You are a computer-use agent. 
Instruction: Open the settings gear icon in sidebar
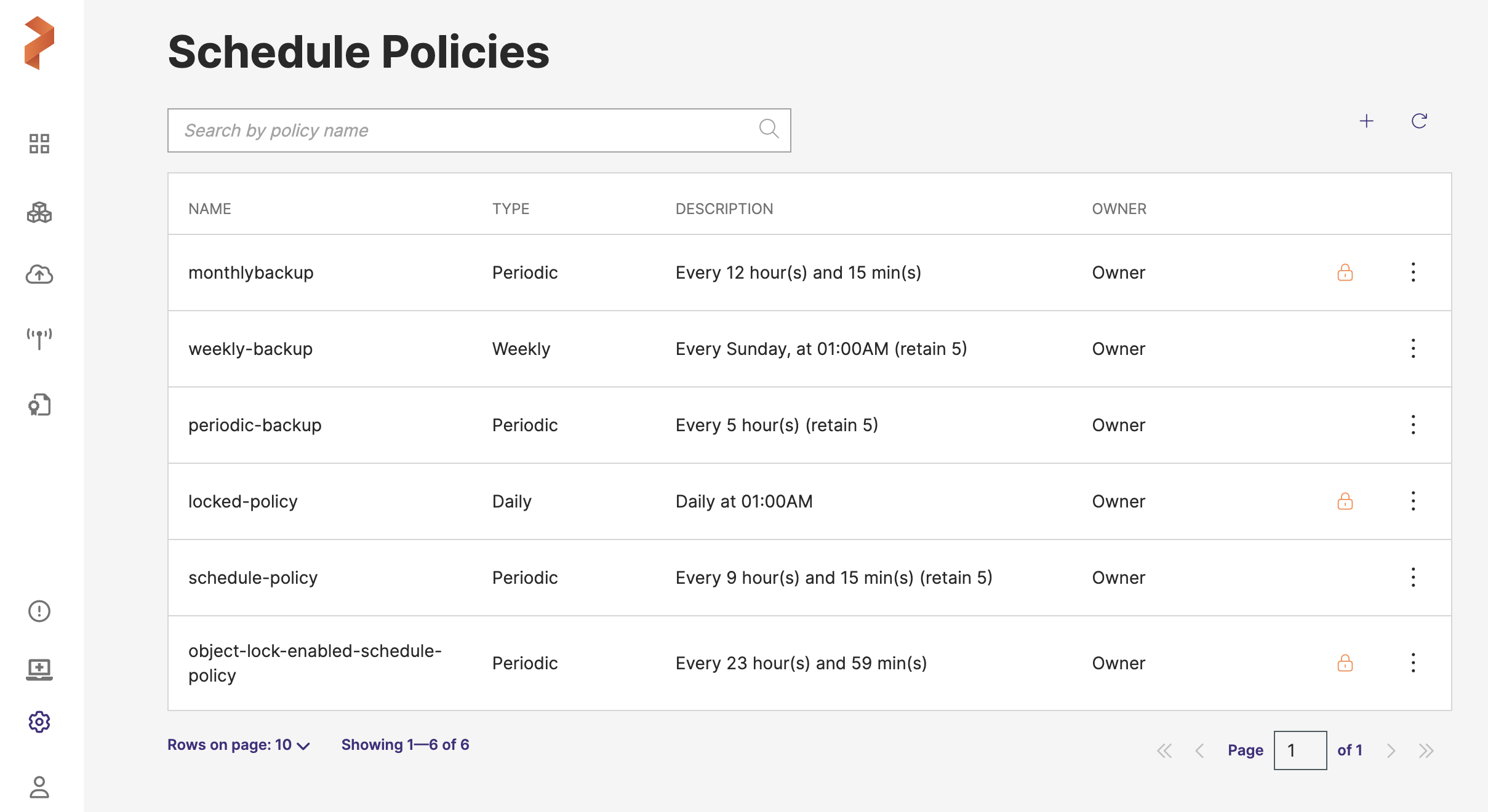point(39,722)
